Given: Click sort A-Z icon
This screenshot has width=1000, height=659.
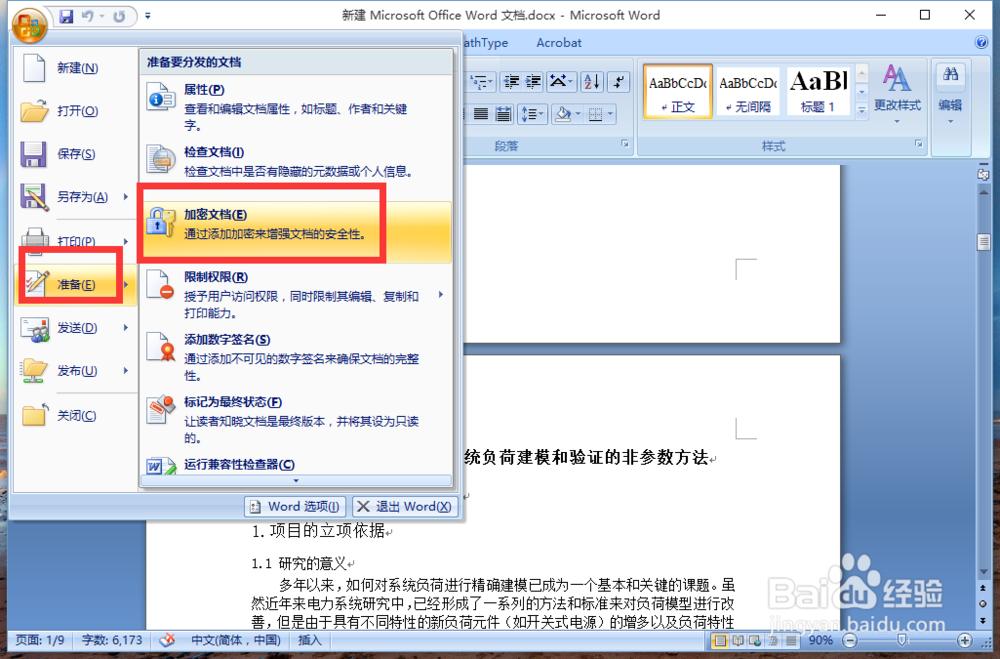Looking at the screenshot, I should 592,82.
